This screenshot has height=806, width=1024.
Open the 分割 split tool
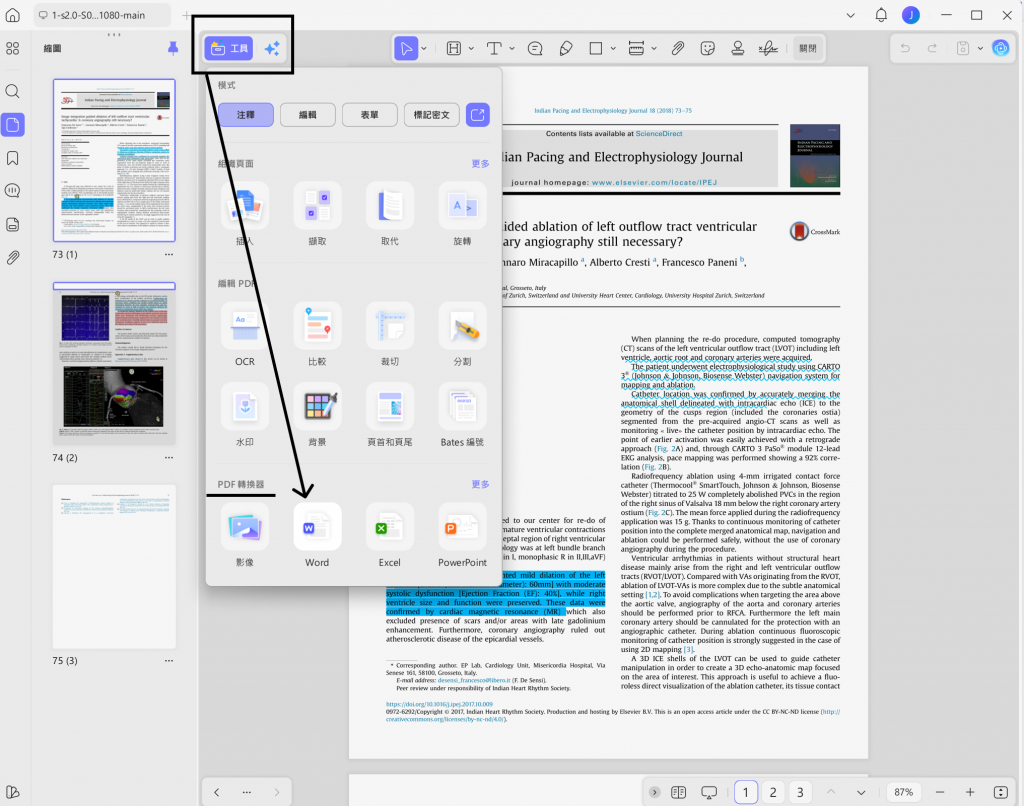click(x=462, y=334)
